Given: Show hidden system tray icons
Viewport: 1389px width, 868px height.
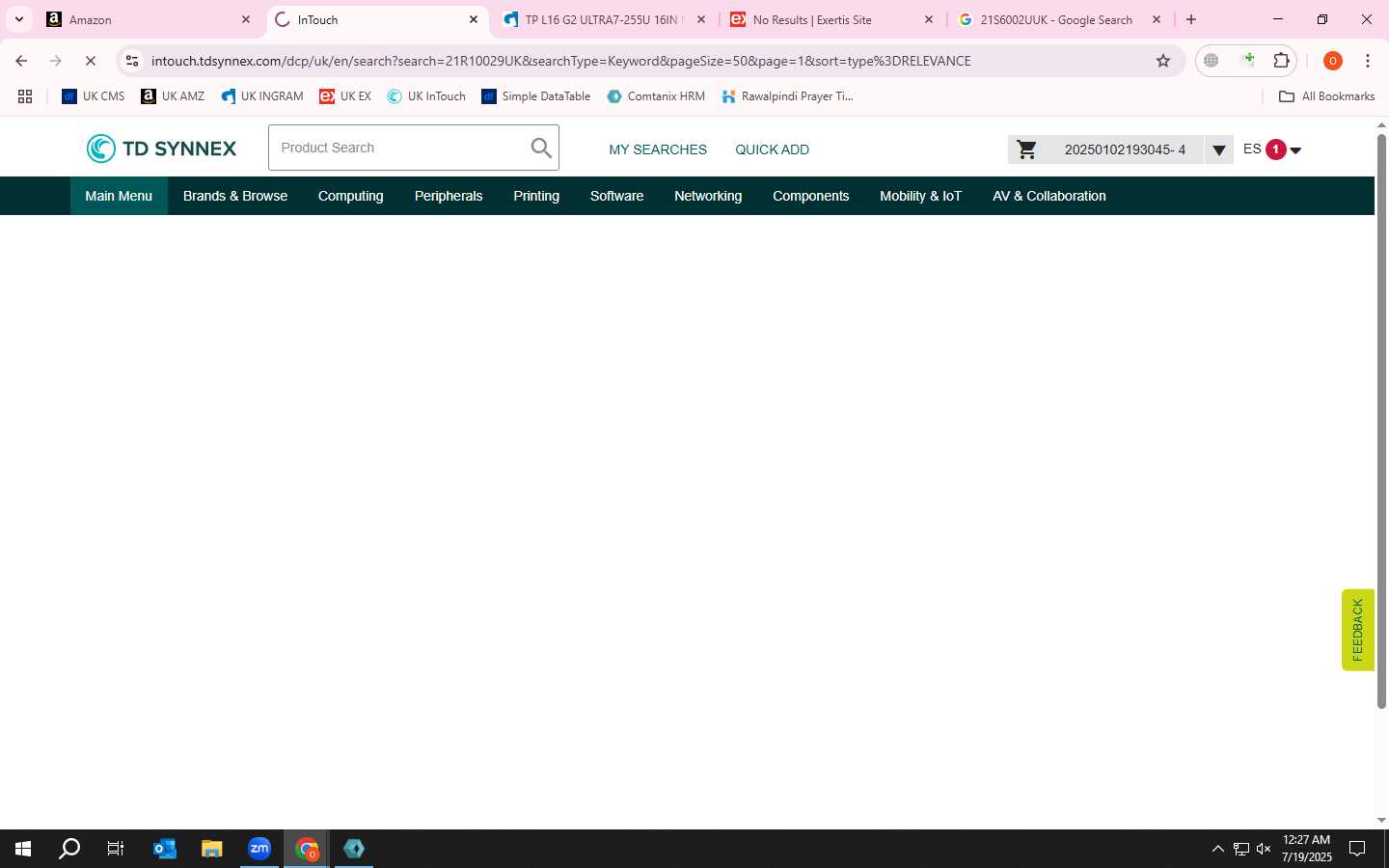Looking at the screenshot, I should pos(1217,849).
